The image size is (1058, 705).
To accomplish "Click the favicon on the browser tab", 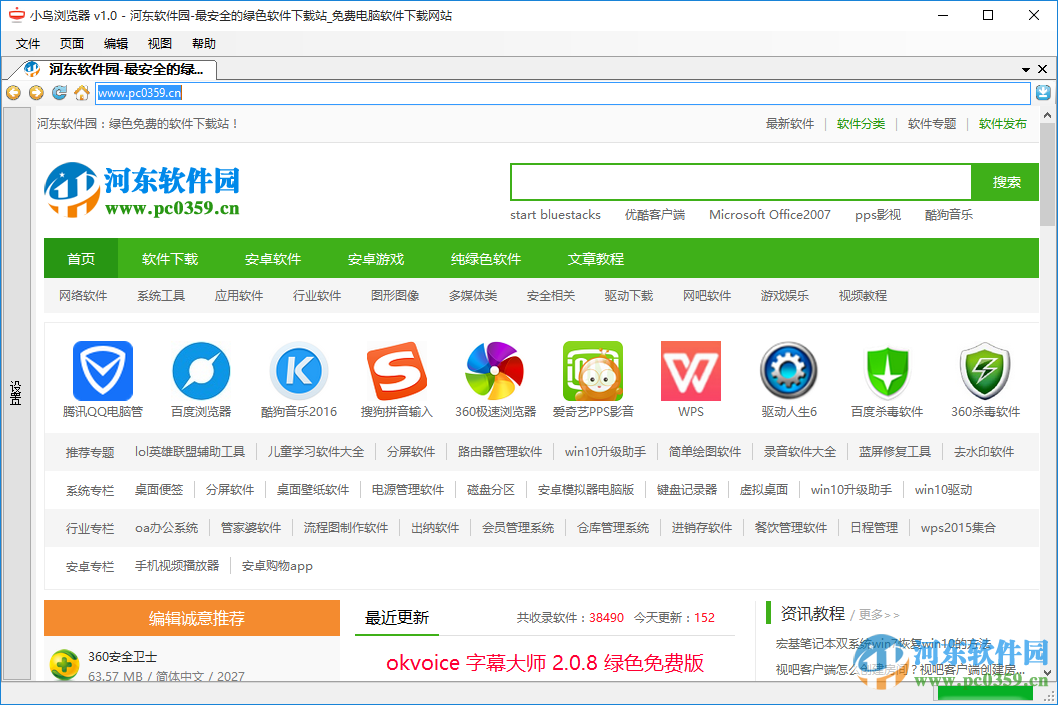I will tap(32, 69).
